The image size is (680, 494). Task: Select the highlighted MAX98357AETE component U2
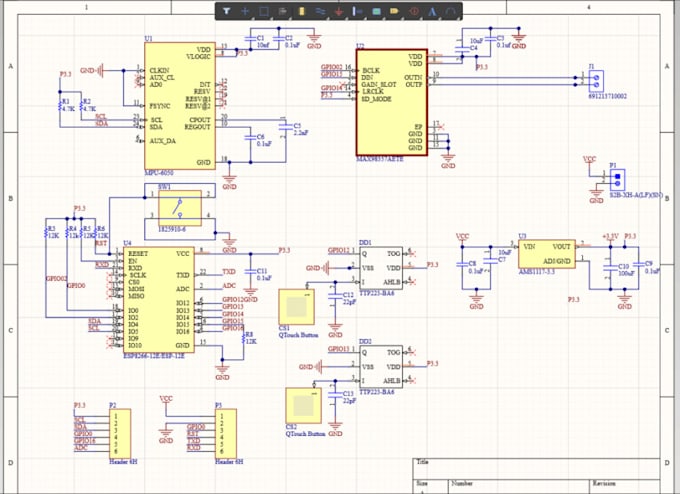(392, 102)
